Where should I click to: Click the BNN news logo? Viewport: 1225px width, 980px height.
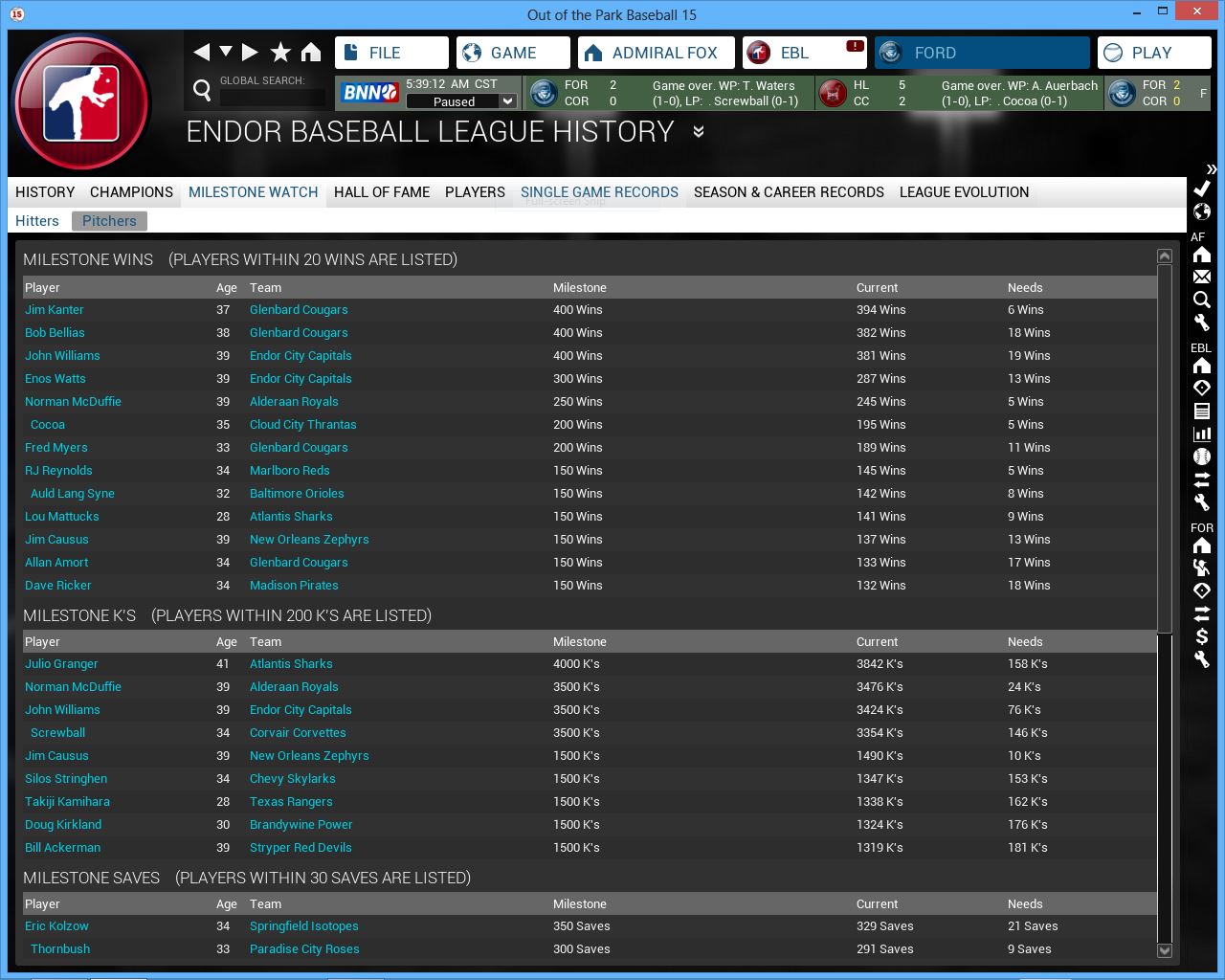(370, 93)
